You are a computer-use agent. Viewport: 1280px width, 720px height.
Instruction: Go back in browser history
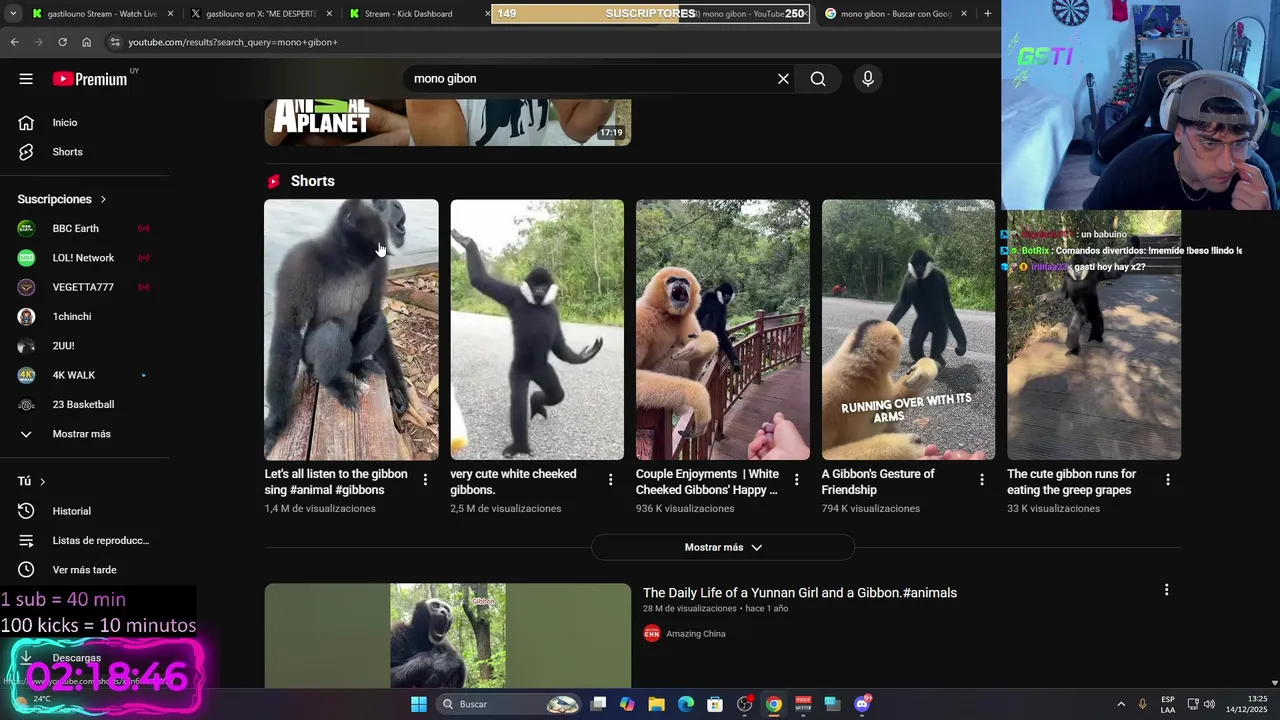(x=14, y=42)
